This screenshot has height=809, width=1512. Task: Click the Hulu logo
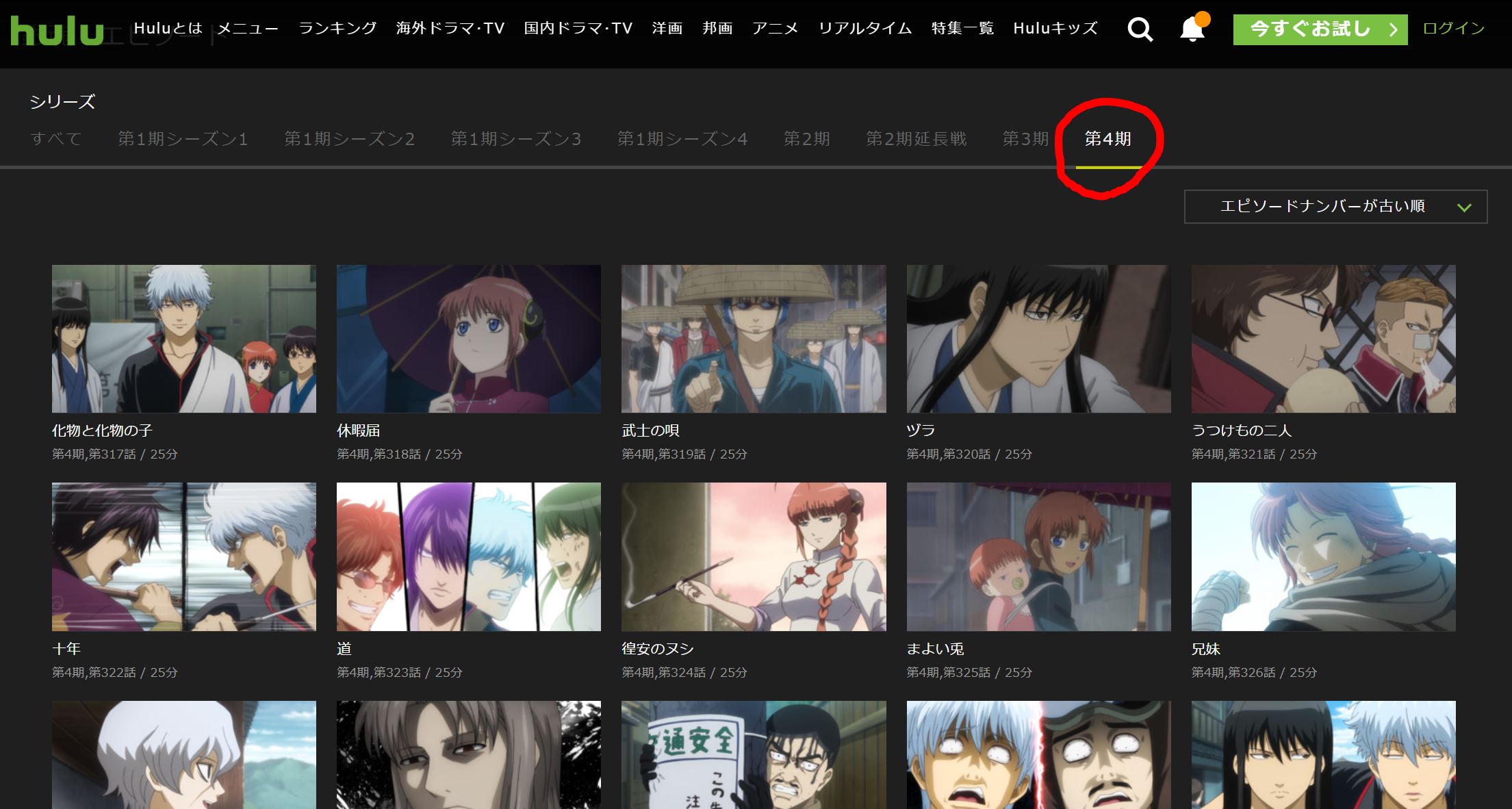pyautogui.click(x=57, y=31)
